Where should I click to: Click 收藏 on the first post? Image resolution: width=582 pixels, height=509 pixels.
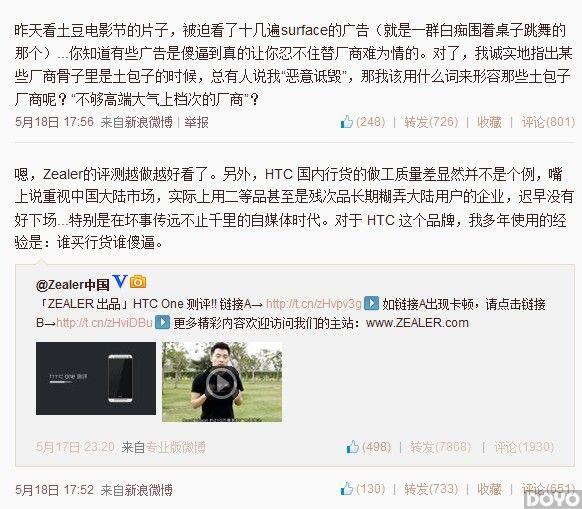[489, 122]
